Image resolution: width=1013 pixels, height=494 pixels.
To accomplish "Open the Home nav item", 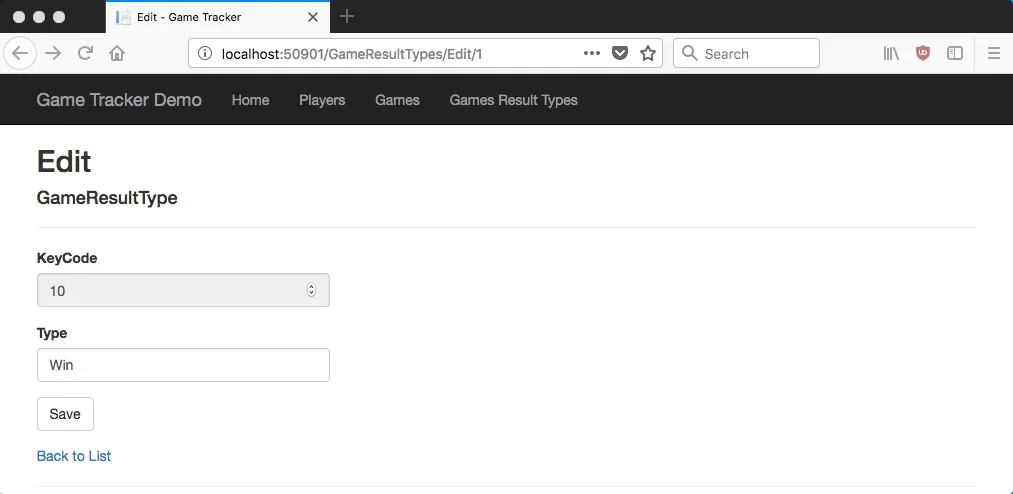I will click(251, 100).
